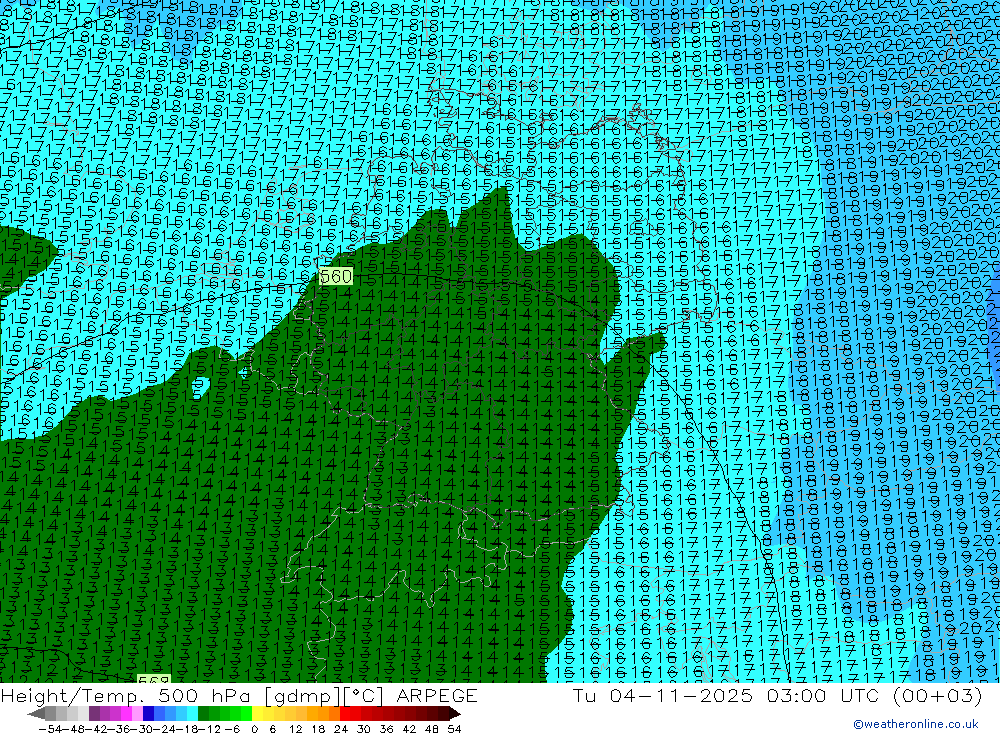This screenshot has width=1000, height=733.
Task: Click the 560 contour height label
Action: coord(335,276)
